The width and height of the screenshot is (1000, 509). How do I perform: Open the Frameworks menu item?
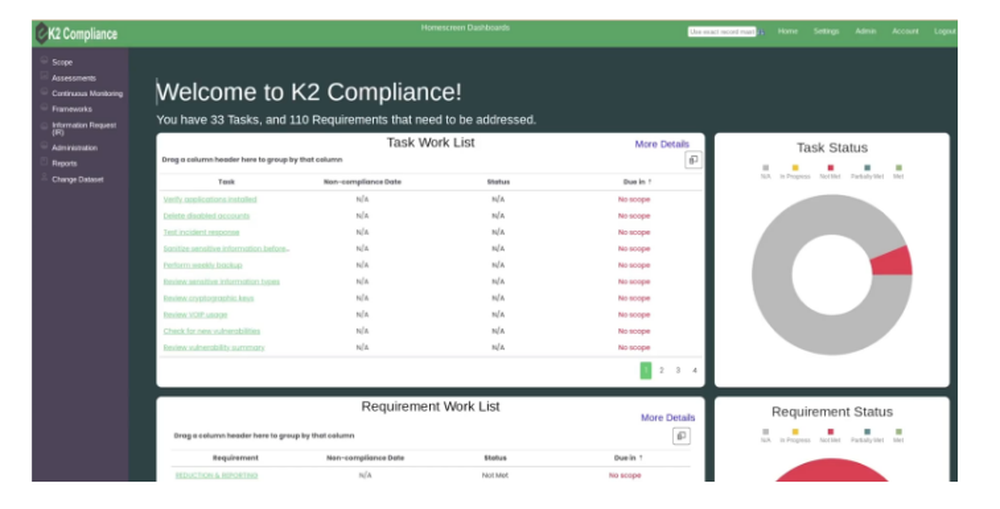pos(71,109)
